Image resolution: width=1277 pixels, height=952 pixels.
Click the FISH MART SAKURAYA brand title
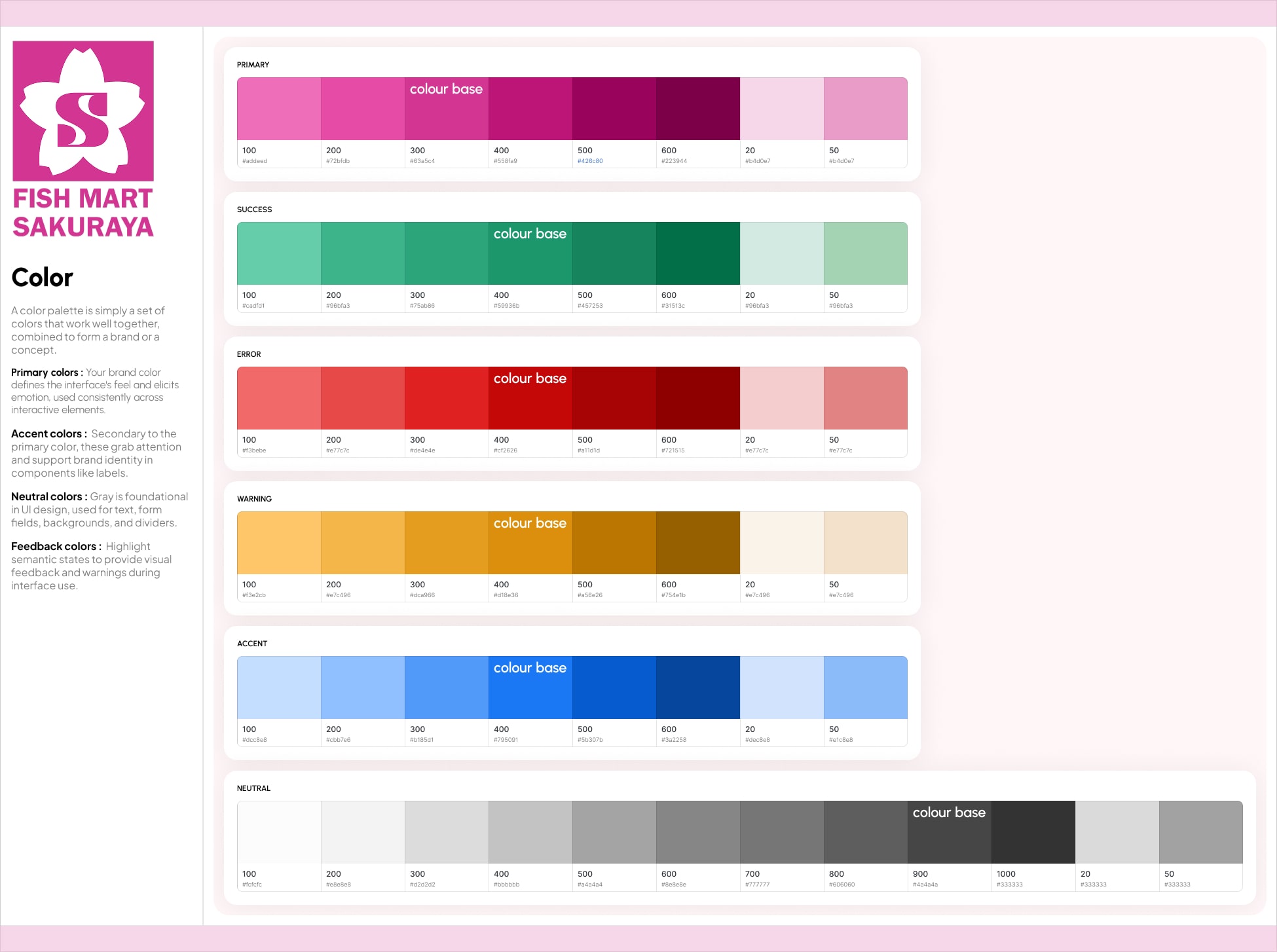coord(83,212)
